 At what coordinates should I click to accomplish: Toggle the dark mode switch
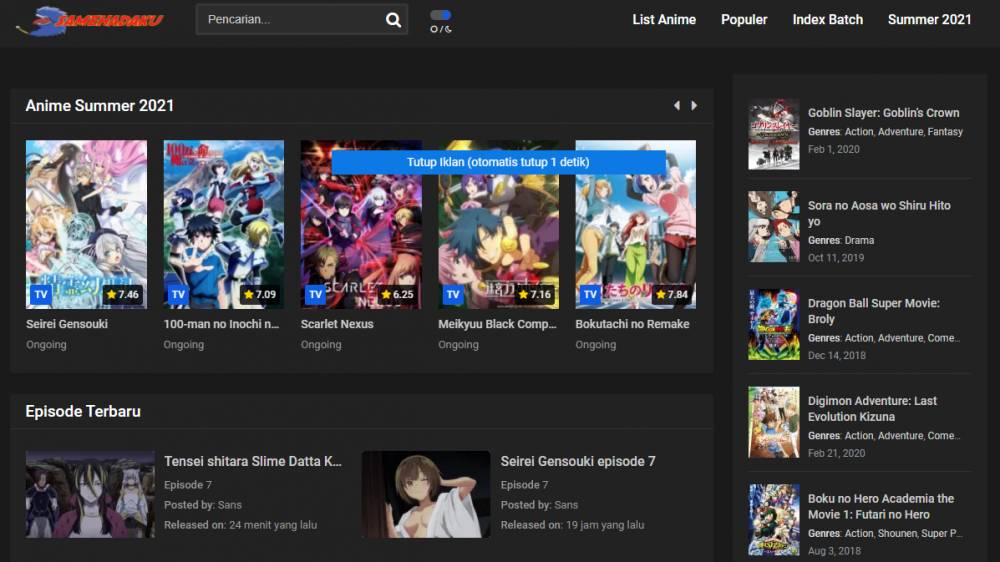pos(441,15)
